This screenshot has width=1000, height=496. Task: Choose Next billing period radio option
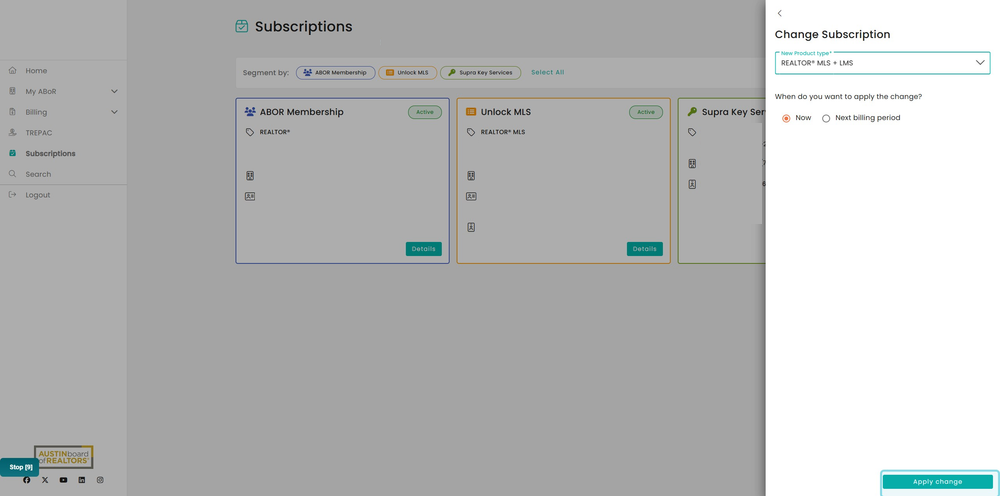point(827,118)
